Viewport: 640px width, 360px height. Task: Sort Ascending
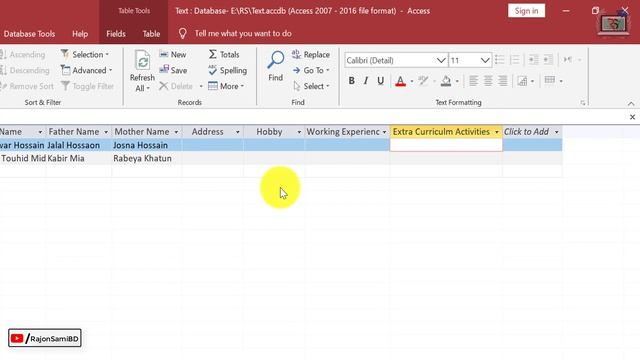(23, 54)
